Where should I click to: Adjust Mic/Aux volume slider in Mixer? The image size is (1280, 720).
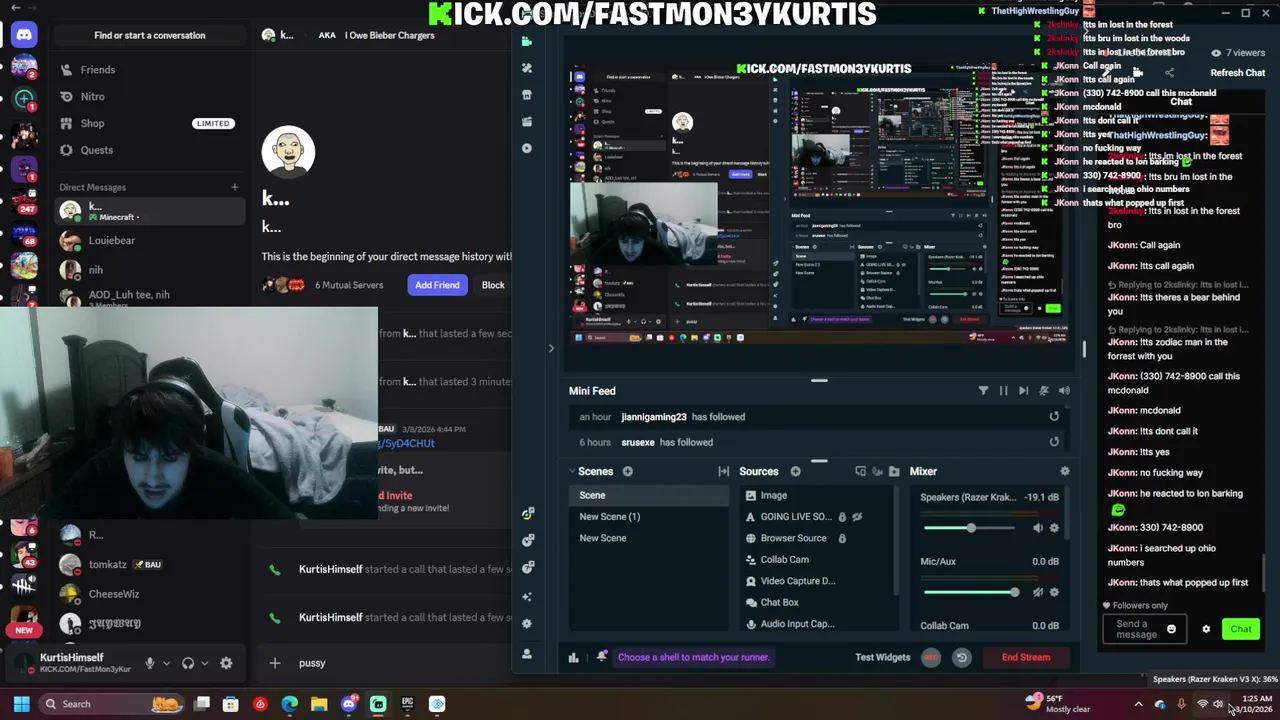(x=972, y=592)
